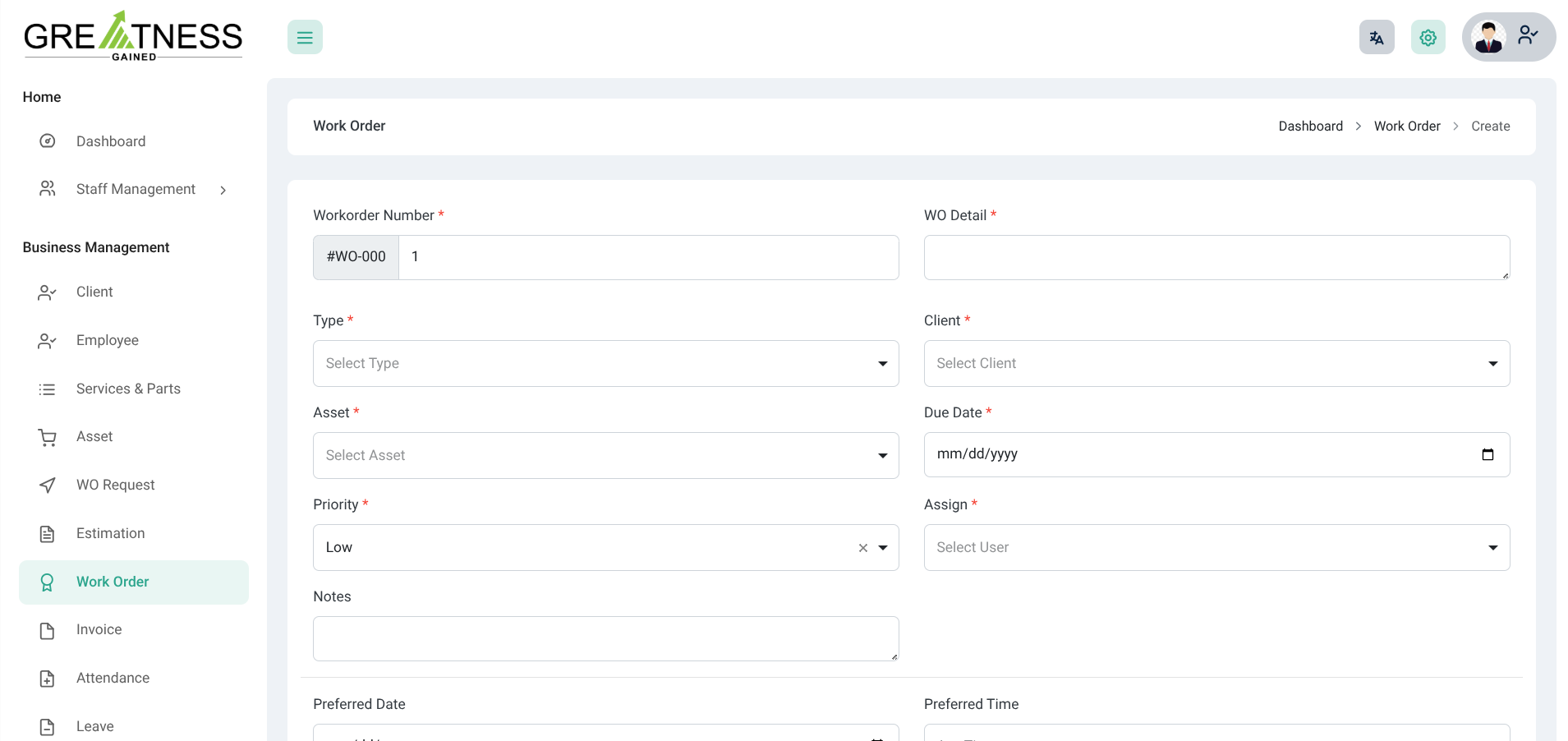Click the Dashboard compass icon in sidebar
The width and height of the screenshot is (1568, 741).
click(x=48, y=141)
